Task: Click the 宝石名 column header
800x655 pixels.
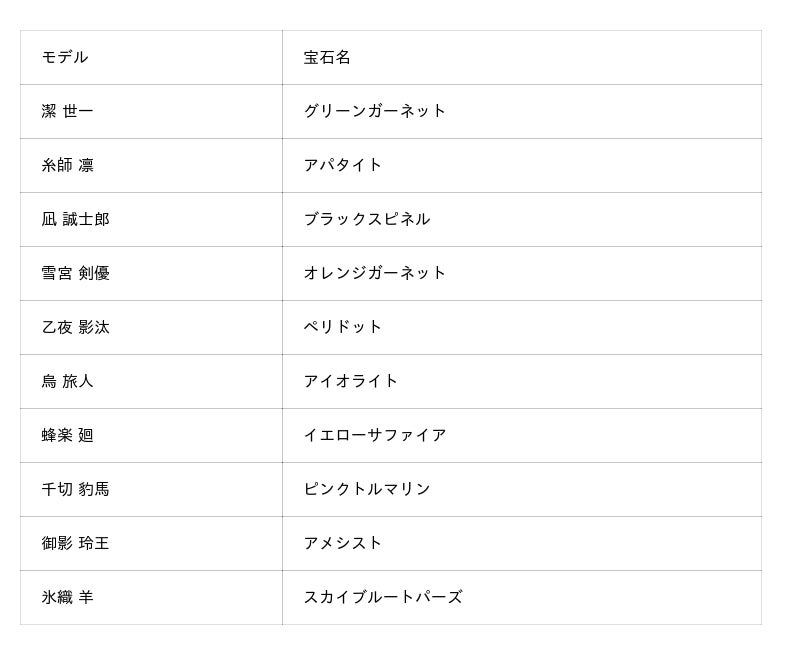Action: coord(327,58)
